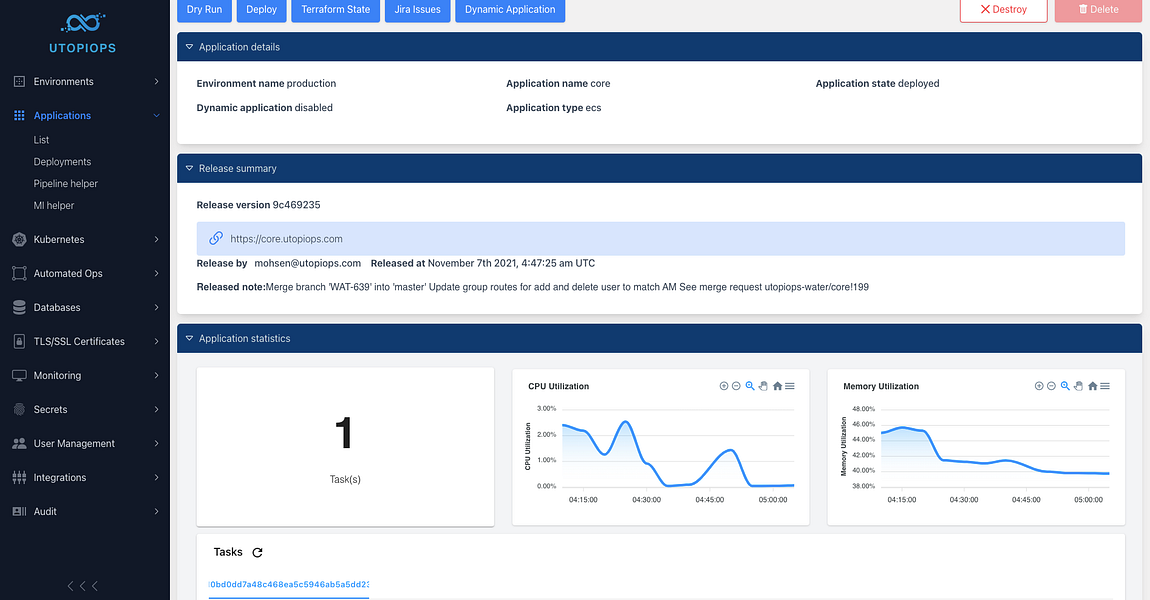Click the red Destroy button
The image size is (1150, 600).
(1003, 10)
